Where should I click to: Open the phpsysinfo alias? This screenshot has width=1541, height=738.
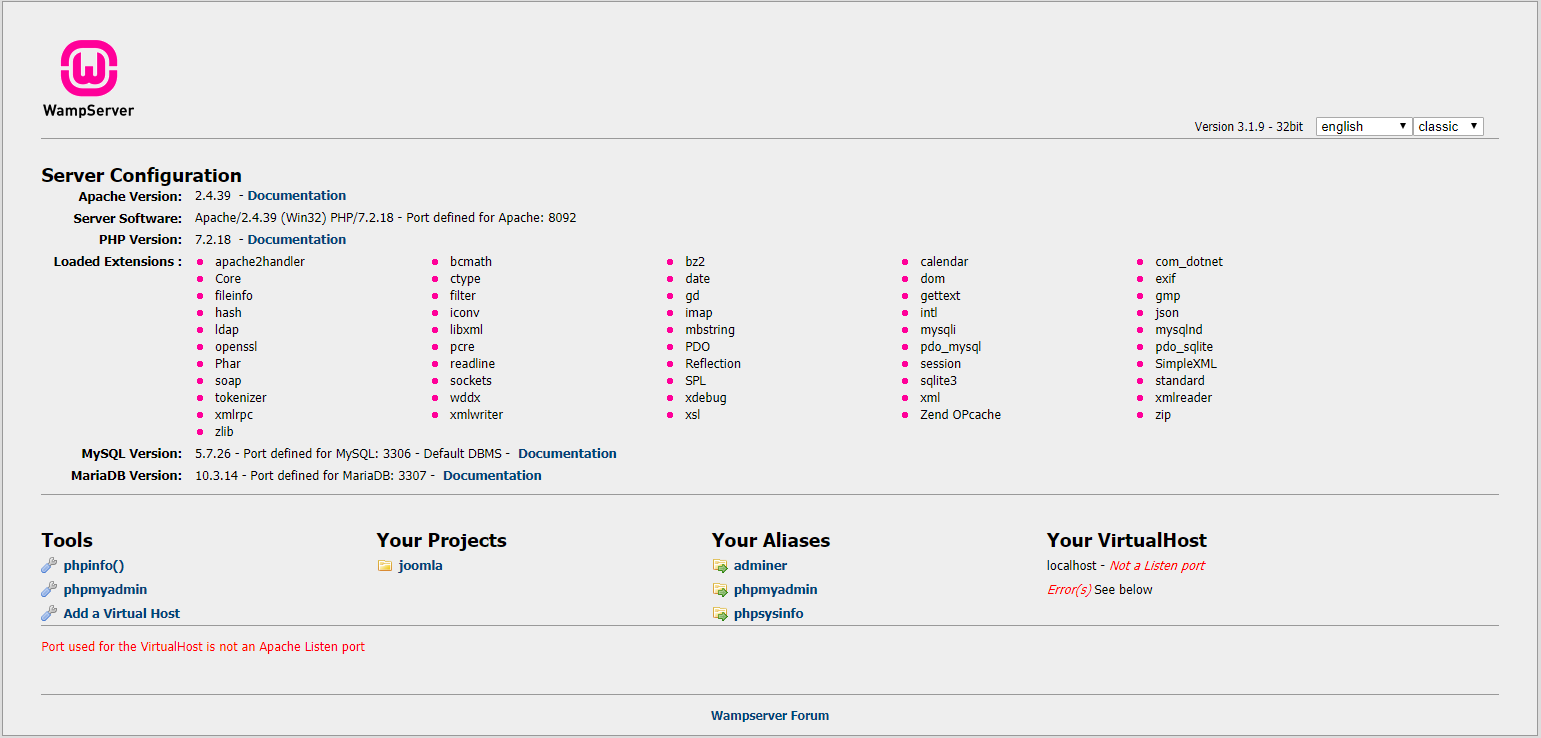click(768, 614)
